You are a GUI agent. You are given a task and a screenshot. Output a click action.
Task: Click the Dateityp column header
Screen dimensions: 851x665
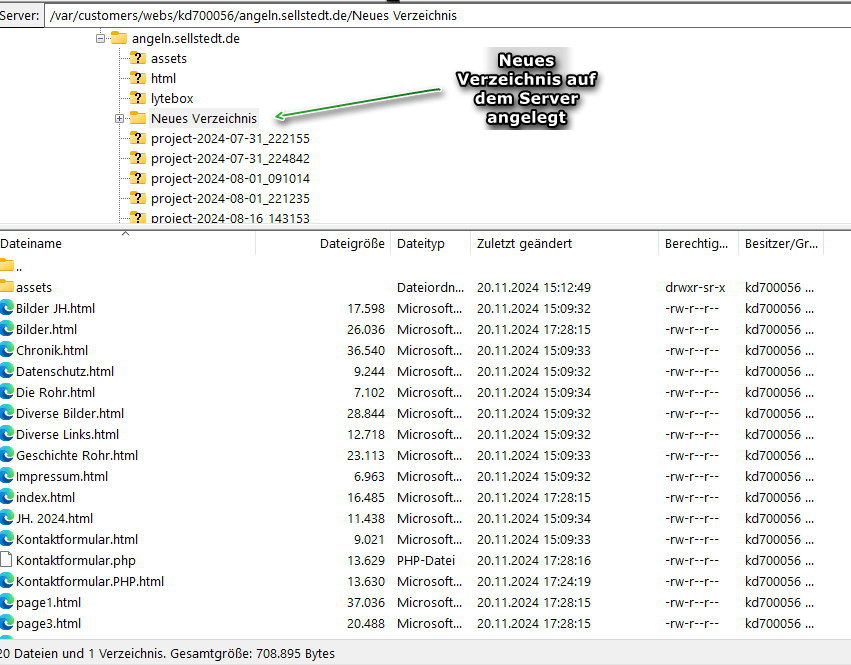420,244
